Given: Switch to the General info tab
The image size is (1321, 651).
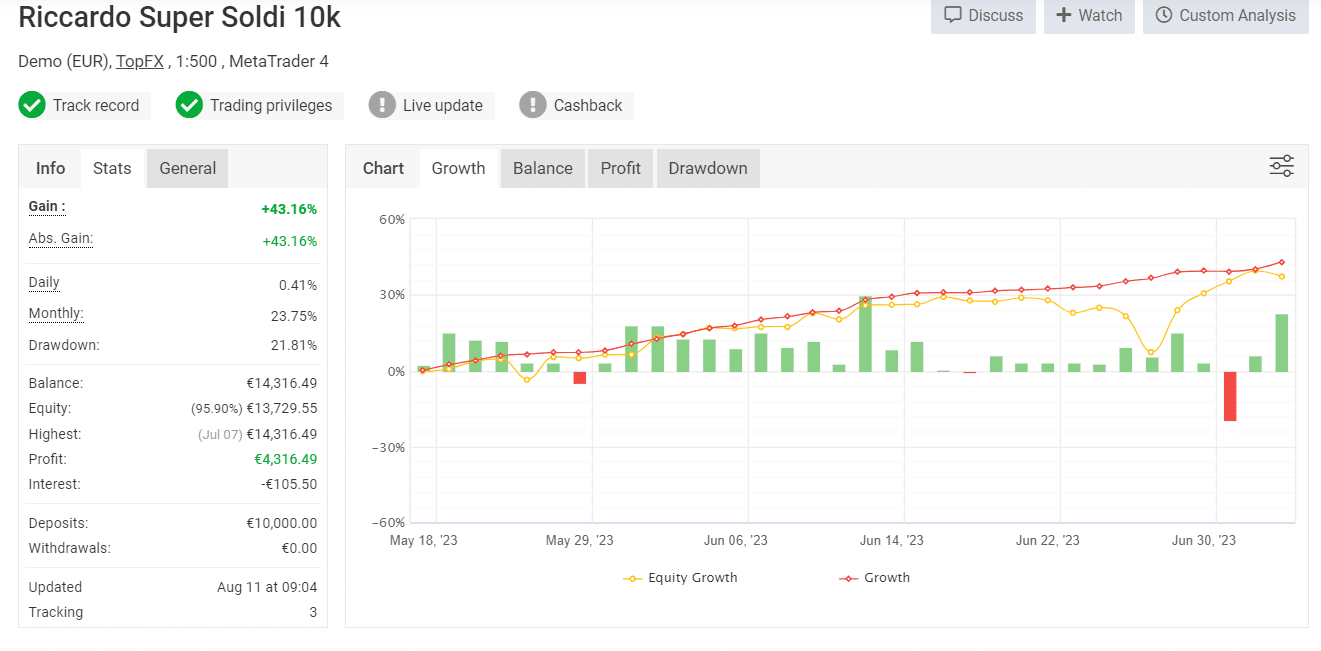Looking at the screenshot, I should 187,168.
